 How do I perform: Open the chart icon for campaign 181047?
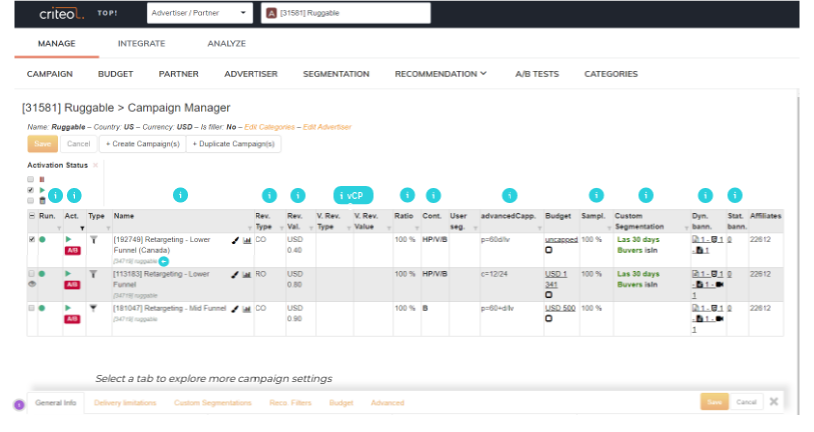pyautogui.click(x=247, y=309)
